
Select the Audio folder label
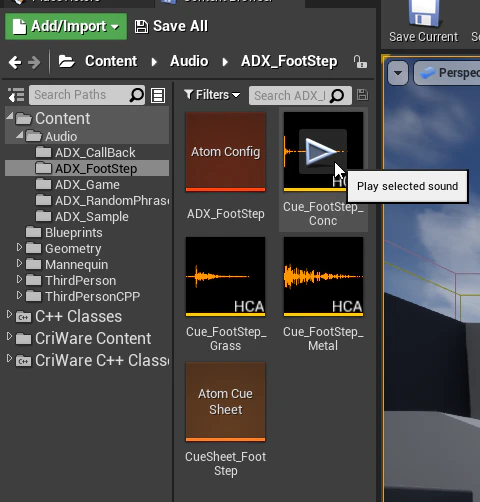(61, 136)
